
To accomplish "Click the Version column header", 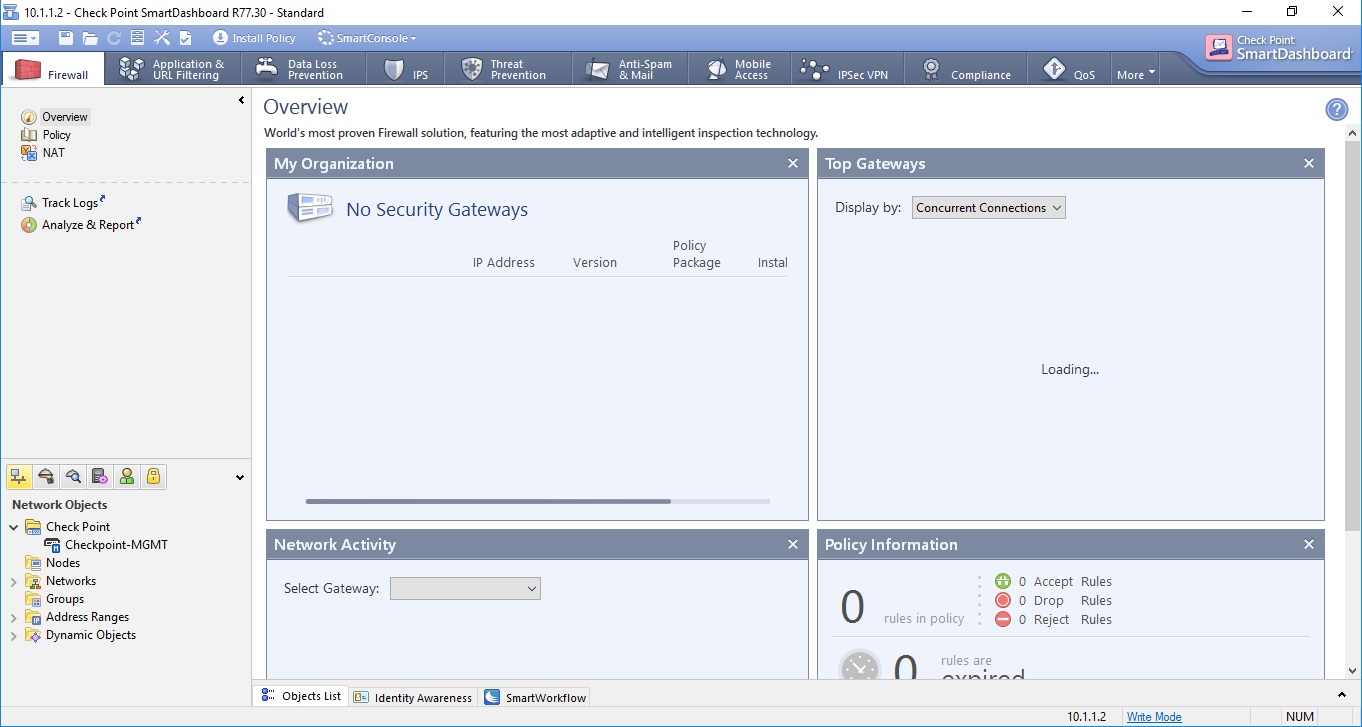I will [595, 263].
